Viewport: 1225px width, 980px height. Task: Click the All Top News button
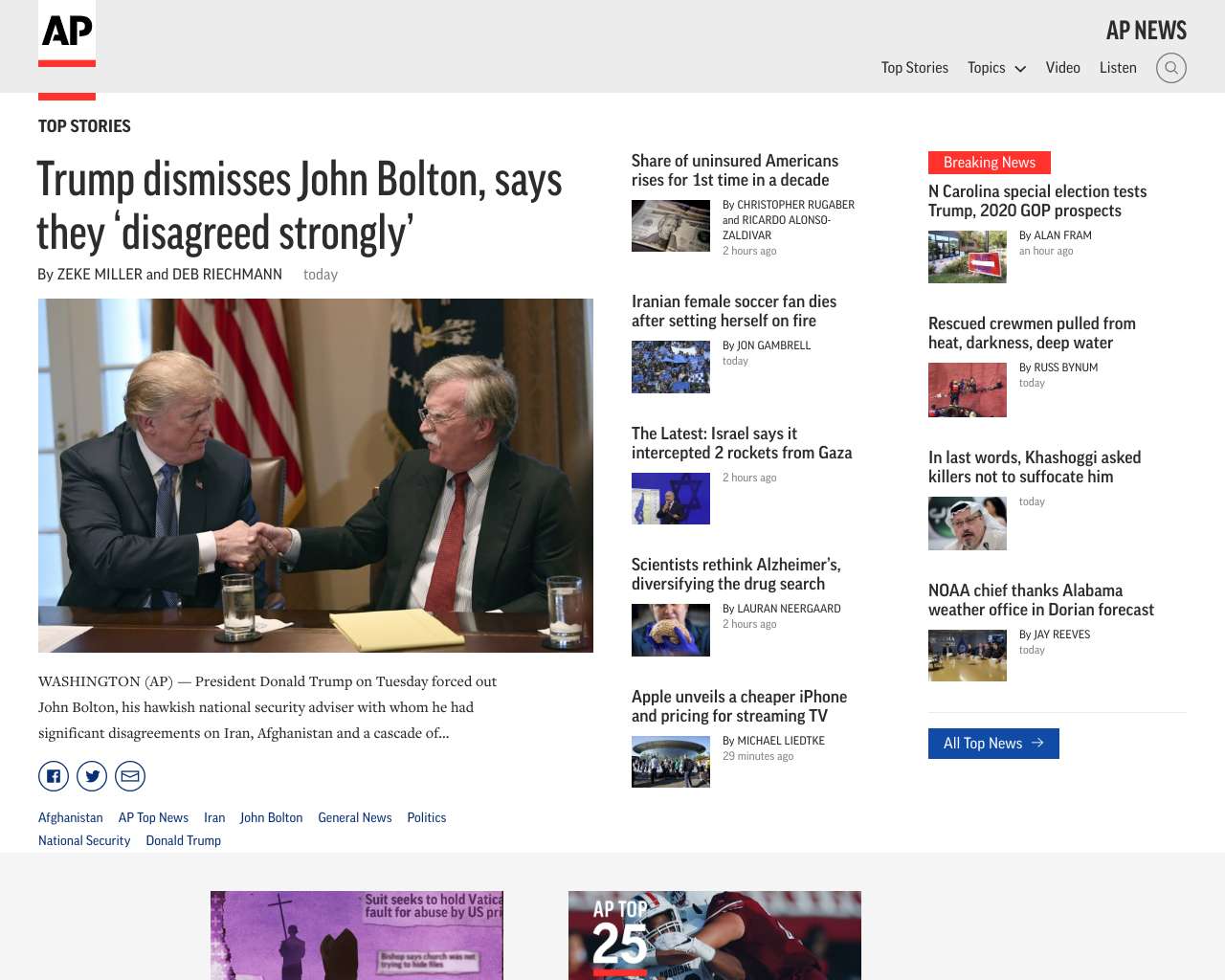click(993, 744)
